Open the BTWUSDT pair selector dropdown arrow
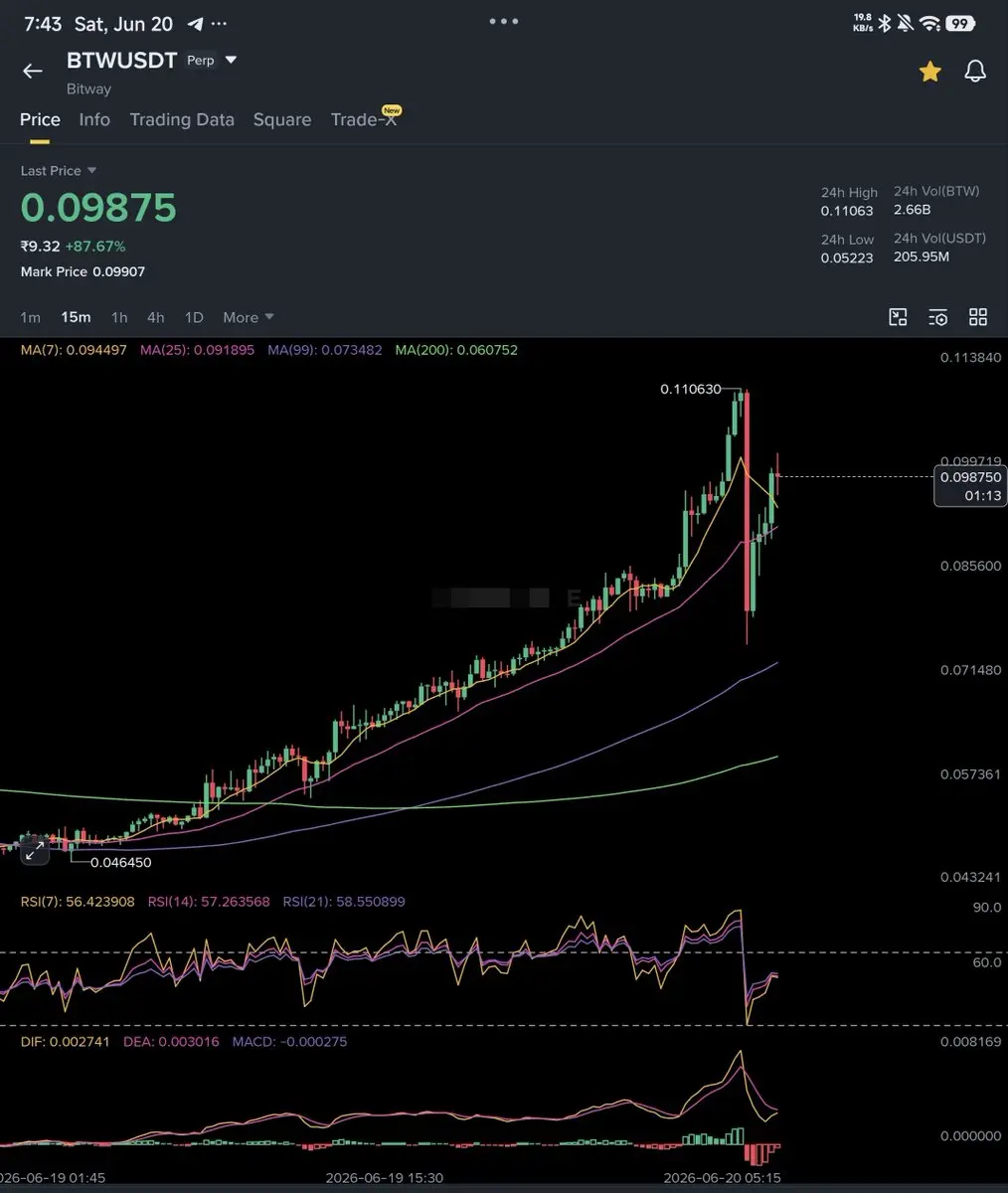The image size is (1008, 1193). [x=232, y=61]
